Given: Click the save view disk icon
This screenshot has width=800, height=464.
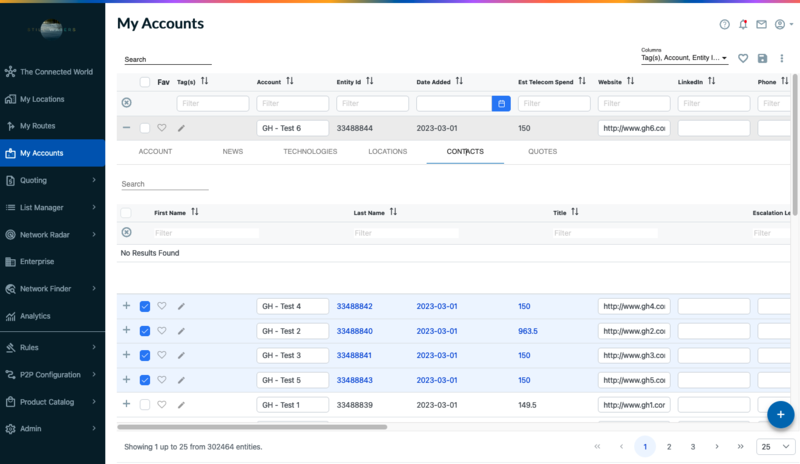Looking at the screenshot, I should (763, 59).
